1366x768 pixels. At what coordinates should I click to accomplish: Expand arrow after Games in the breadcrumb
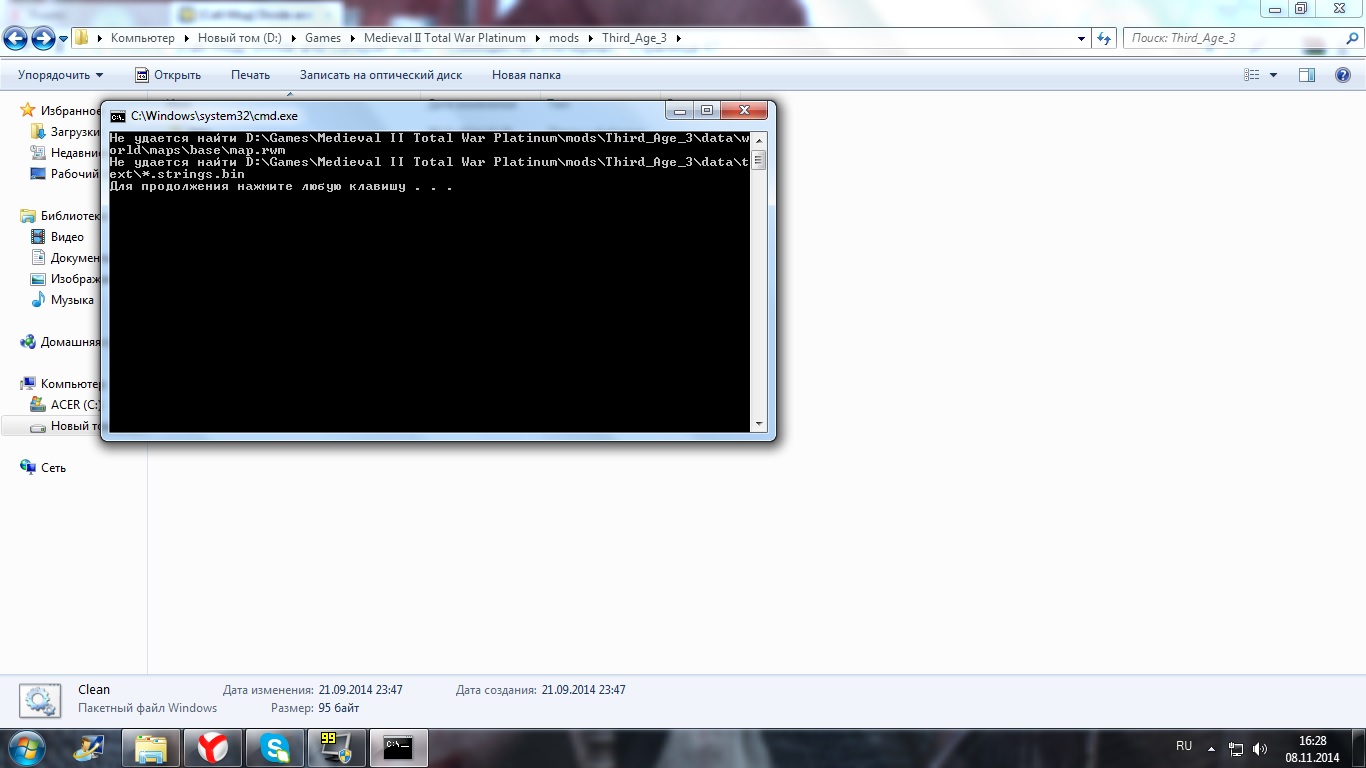(x=352, y=38)
